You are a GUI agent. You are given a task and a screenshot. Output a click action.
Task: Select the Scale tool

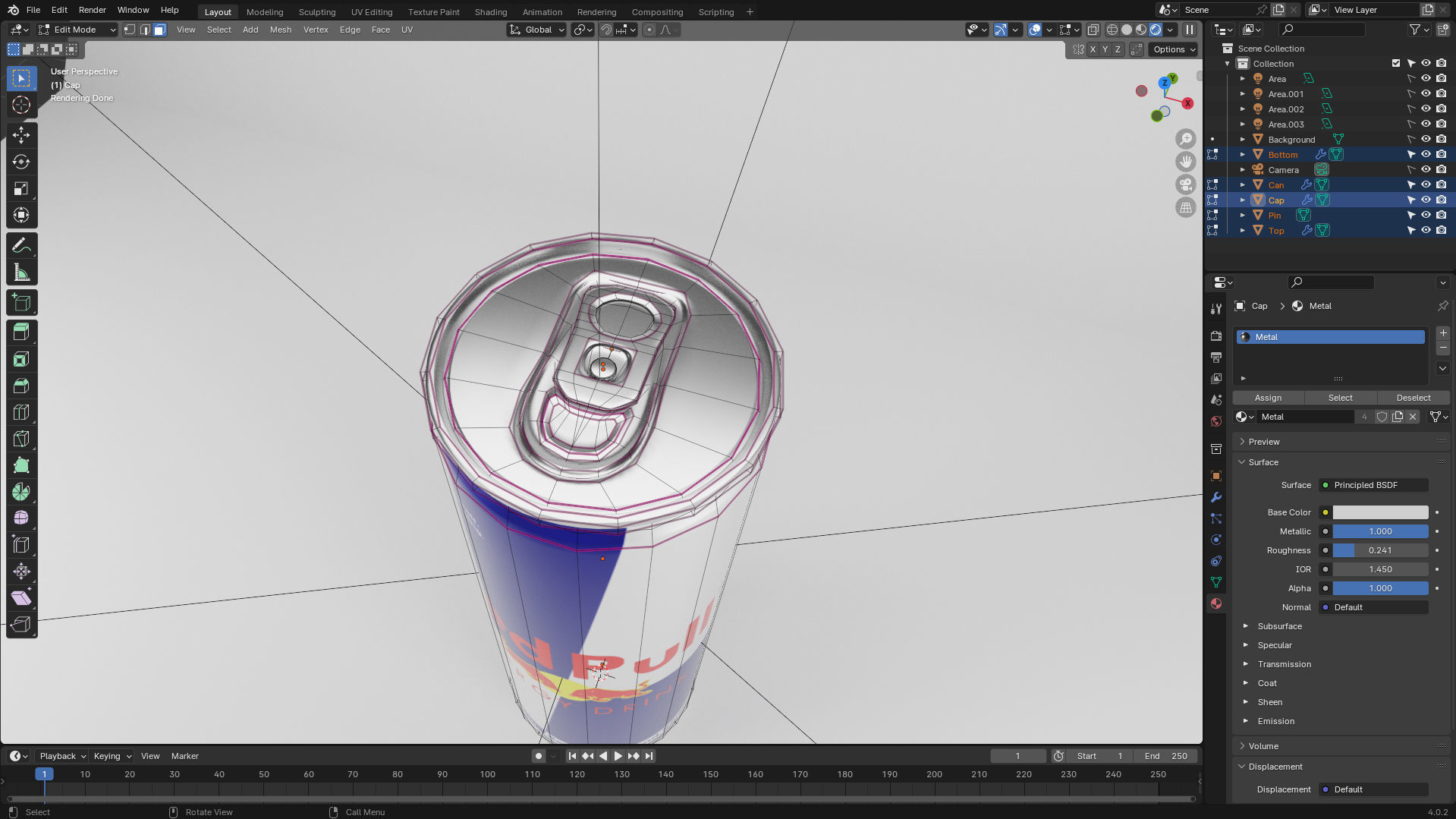(x=21, y=188)
